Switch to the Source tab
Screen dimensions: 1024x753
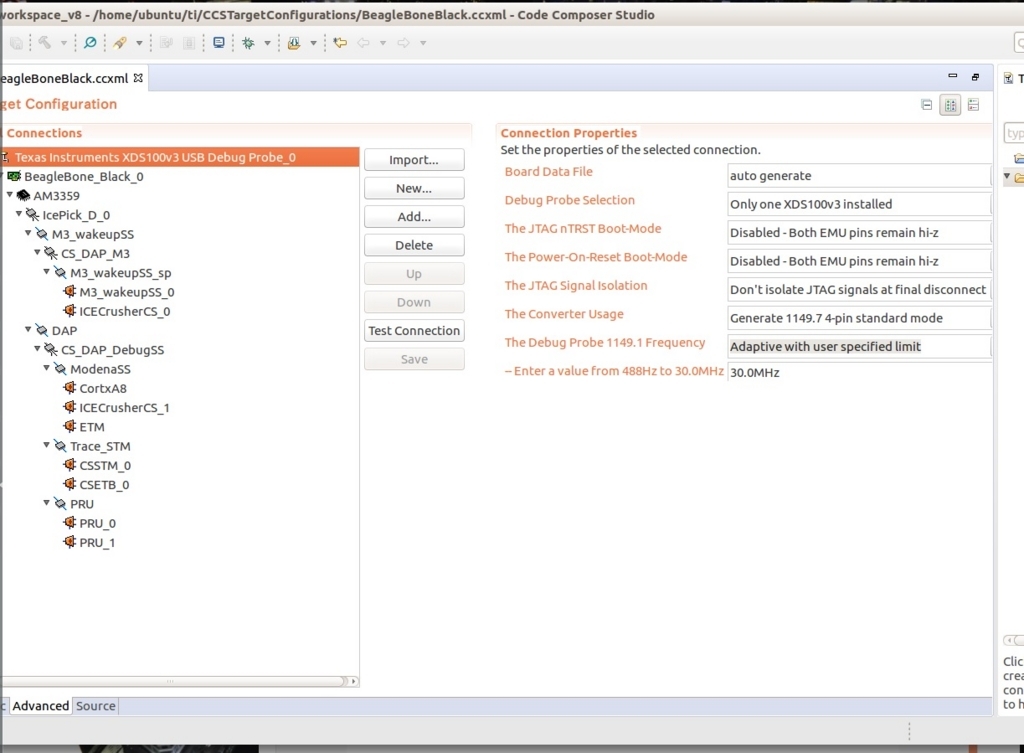(x=95, y=706)
